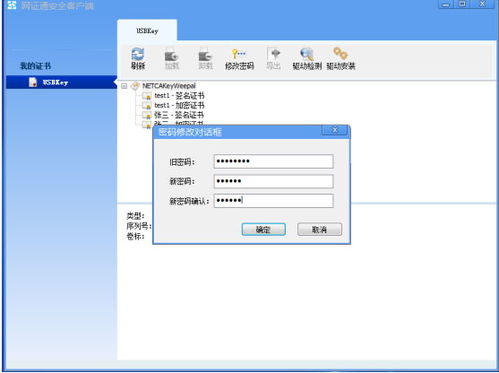
Task: Select test1 加密证书 certificate
Action: pos(179,105)
